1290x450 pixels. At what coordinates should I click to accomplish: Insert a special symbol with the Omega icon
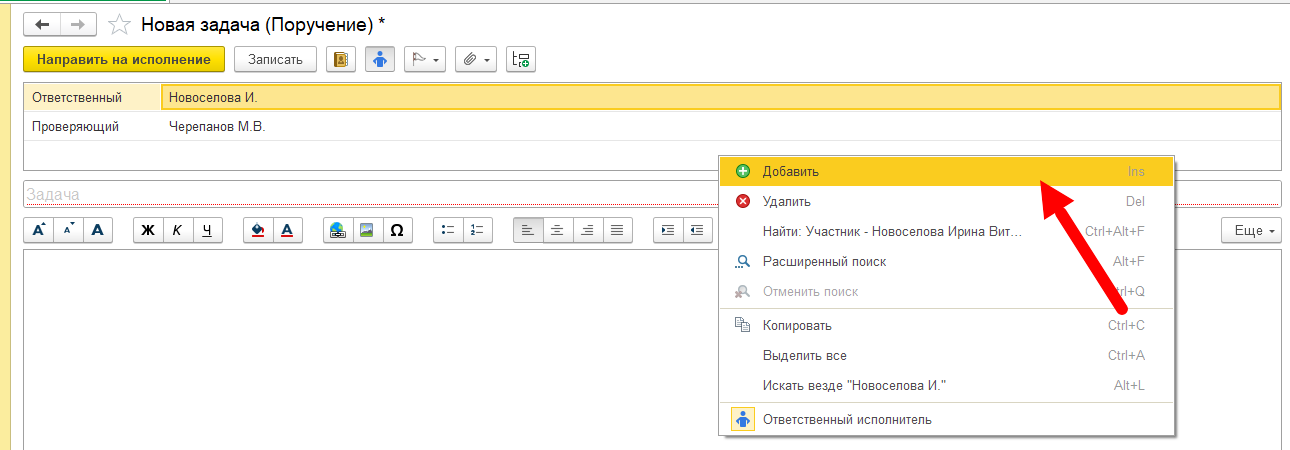(x=397, y=230)
